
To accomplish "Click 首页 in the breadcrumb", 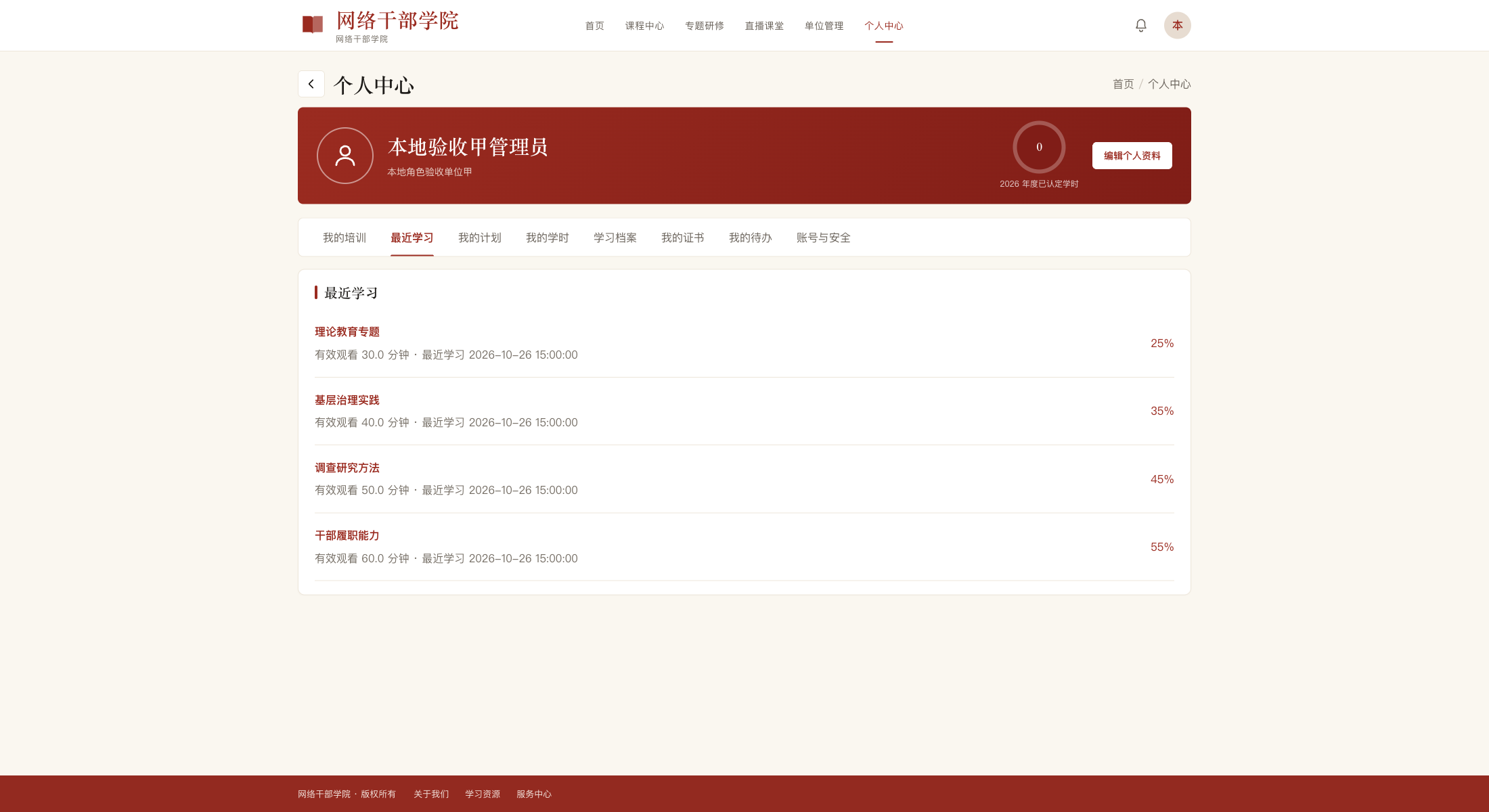I will click(1124, 84).
